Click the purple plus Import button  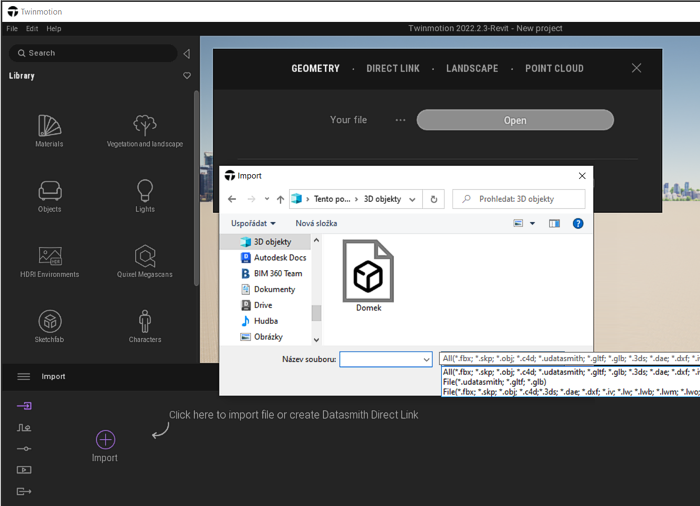(x=105, y=439)
